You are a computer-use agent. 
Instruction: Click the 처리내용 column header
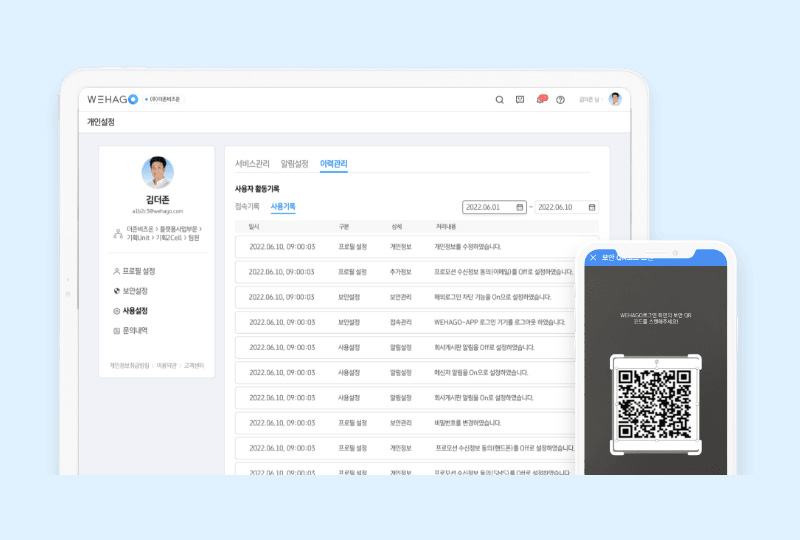click(x=445, y=227)
